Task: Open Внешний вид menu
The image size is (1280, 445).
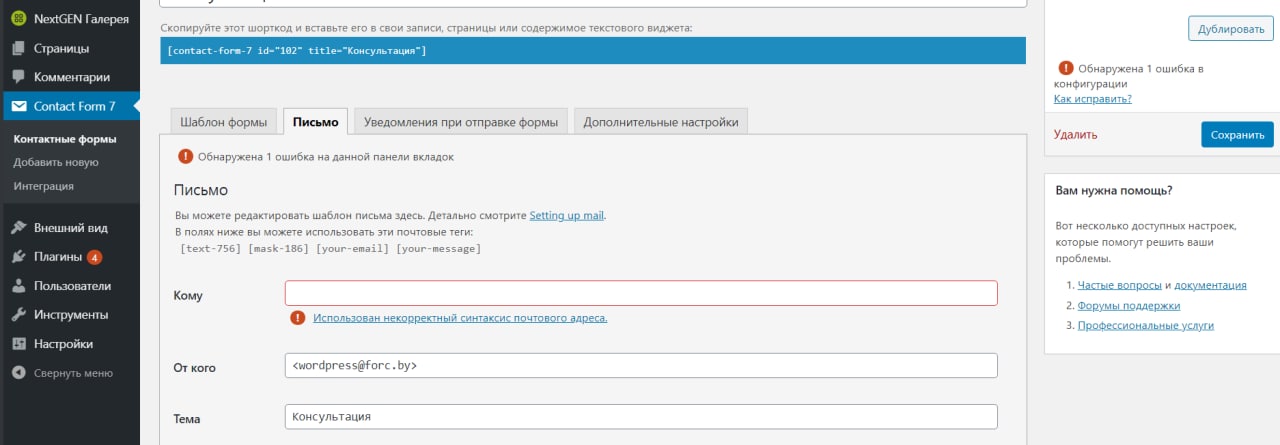Action: coord(70,227)
